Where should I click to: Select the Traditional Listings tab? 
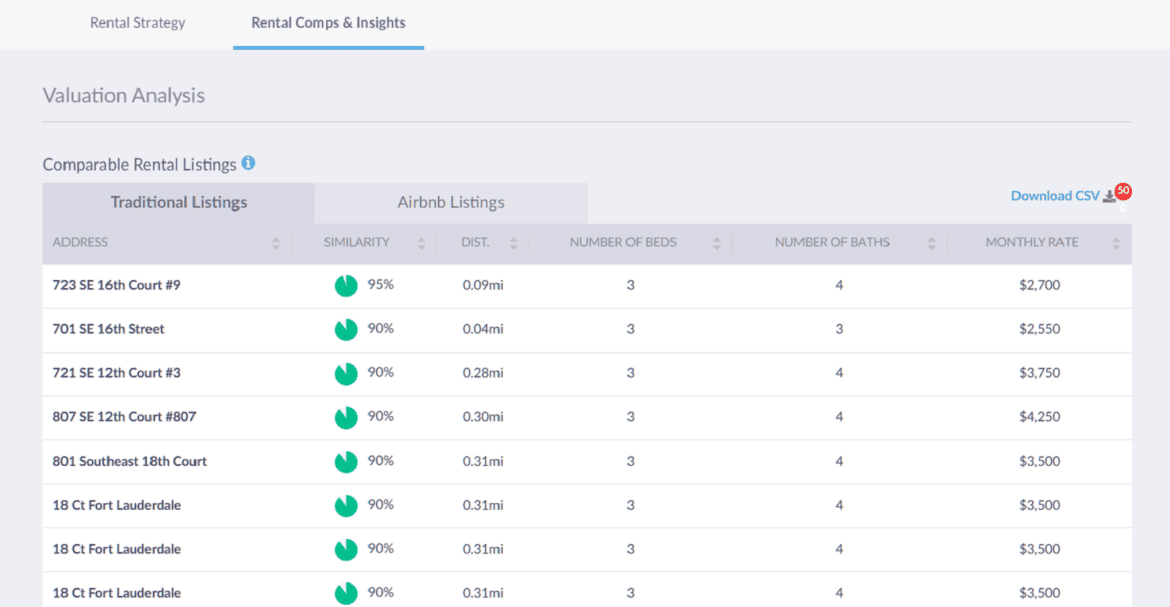[179, 203]
